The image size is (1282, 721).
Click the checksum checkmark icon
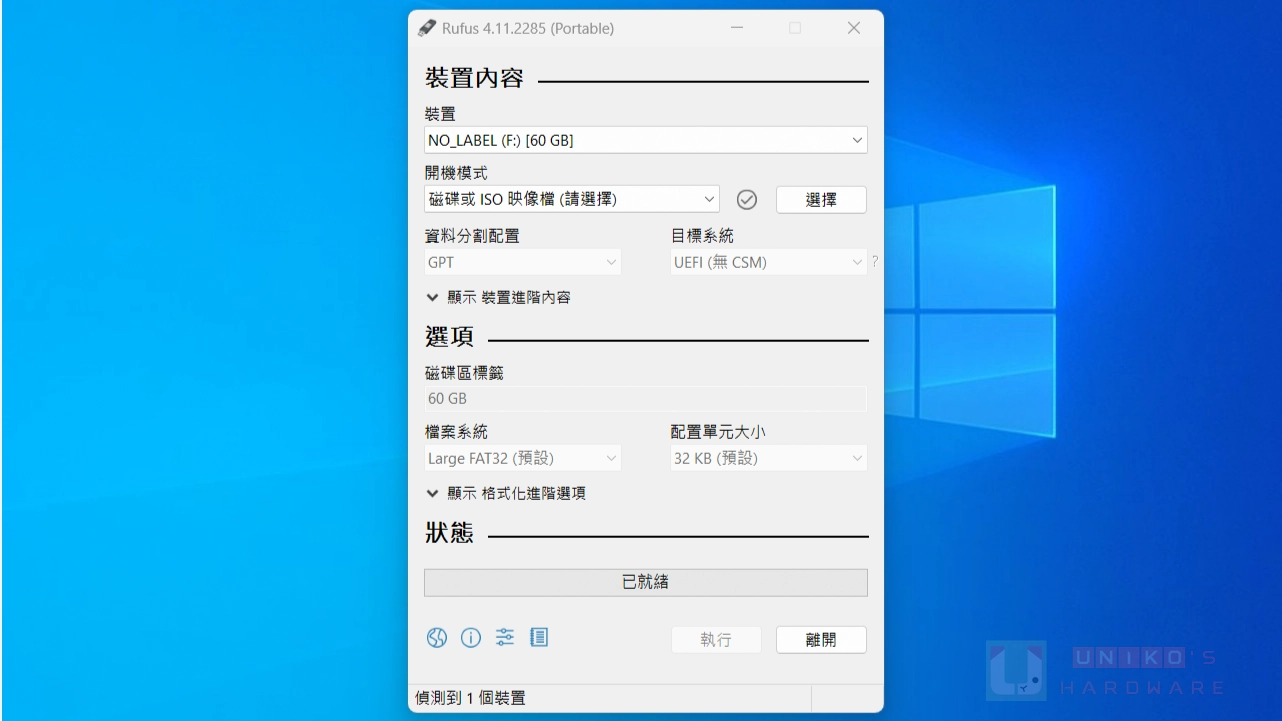click(746, 200)
